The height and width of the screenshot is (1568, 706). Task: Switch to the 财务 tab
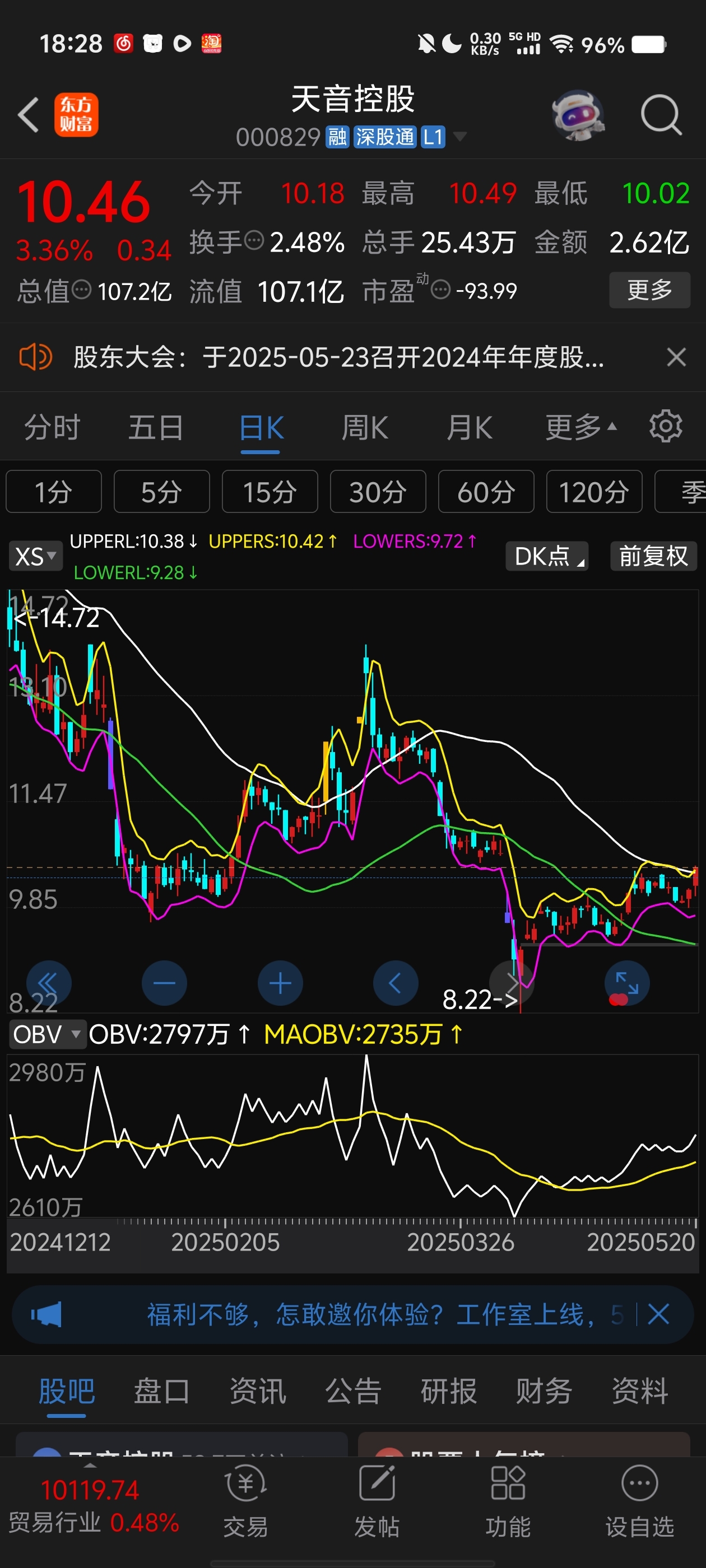point(544,1391)
